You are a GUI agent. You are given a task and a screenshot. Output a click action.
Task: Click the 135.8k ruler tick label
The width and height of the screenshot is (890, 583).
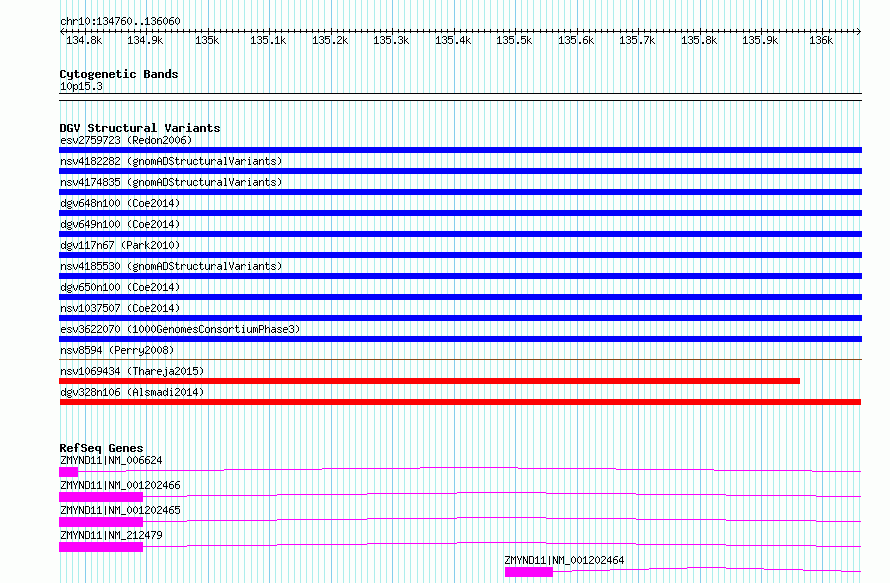tap(699, 40)
